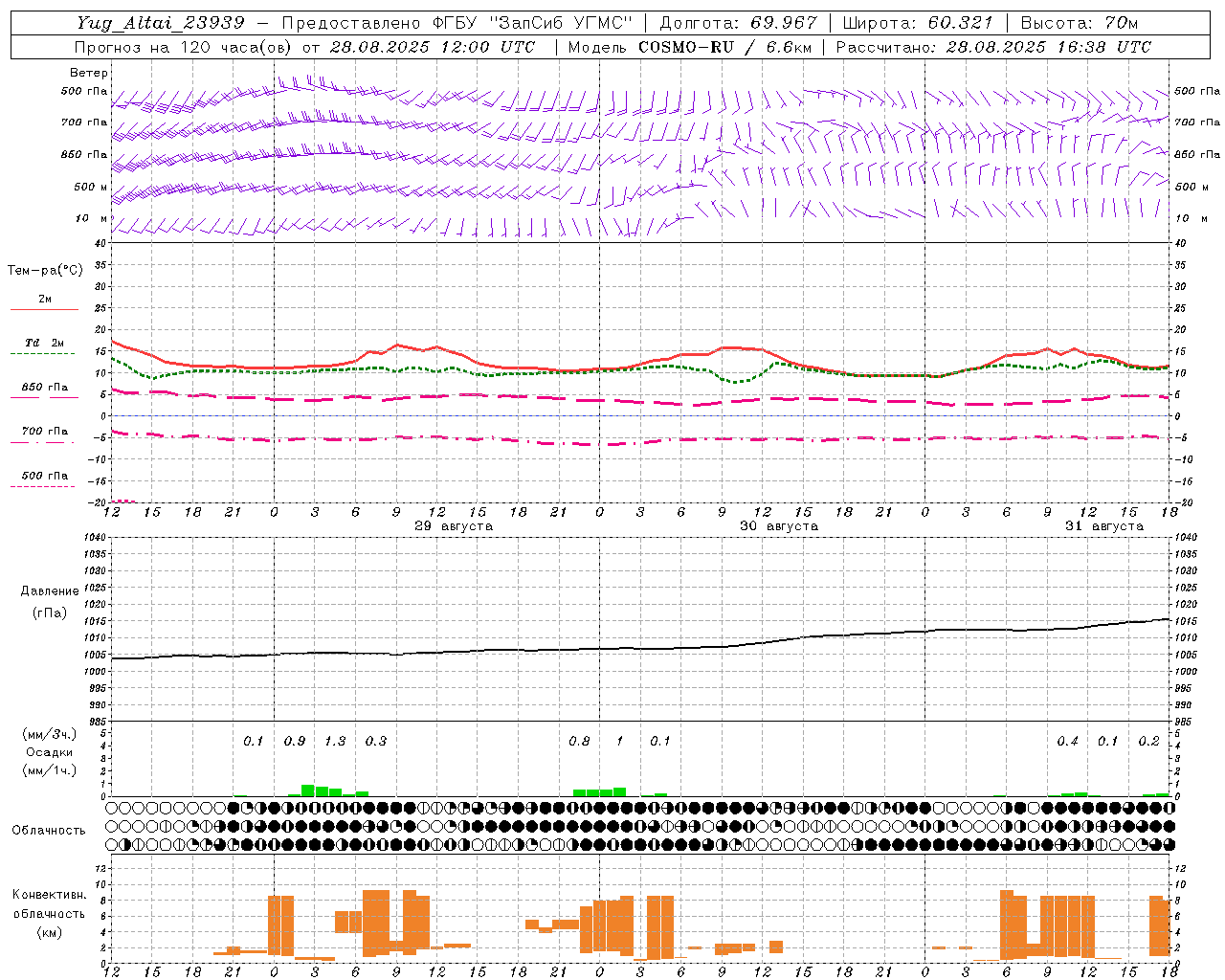Image resolution: width=1225 pixels, height=980 pixels.
Task: Select the forecast start time 28.08.2025 12:00 UTC
Action: 433,47
